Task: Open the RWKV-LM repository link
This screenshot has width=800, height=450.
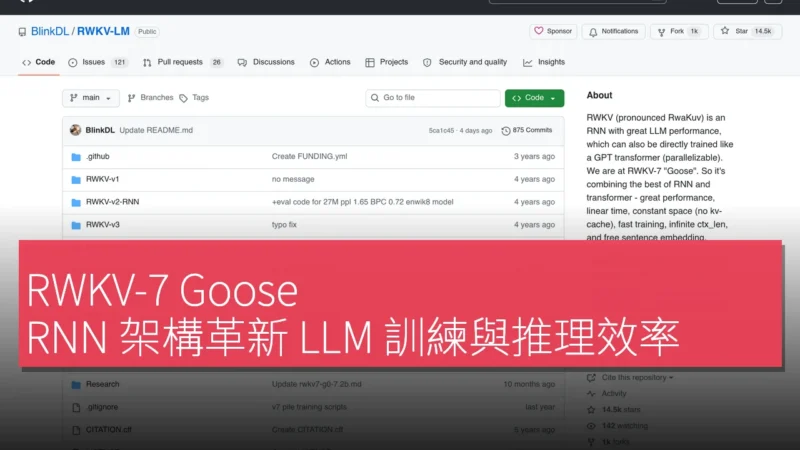Action: point(103,31)
